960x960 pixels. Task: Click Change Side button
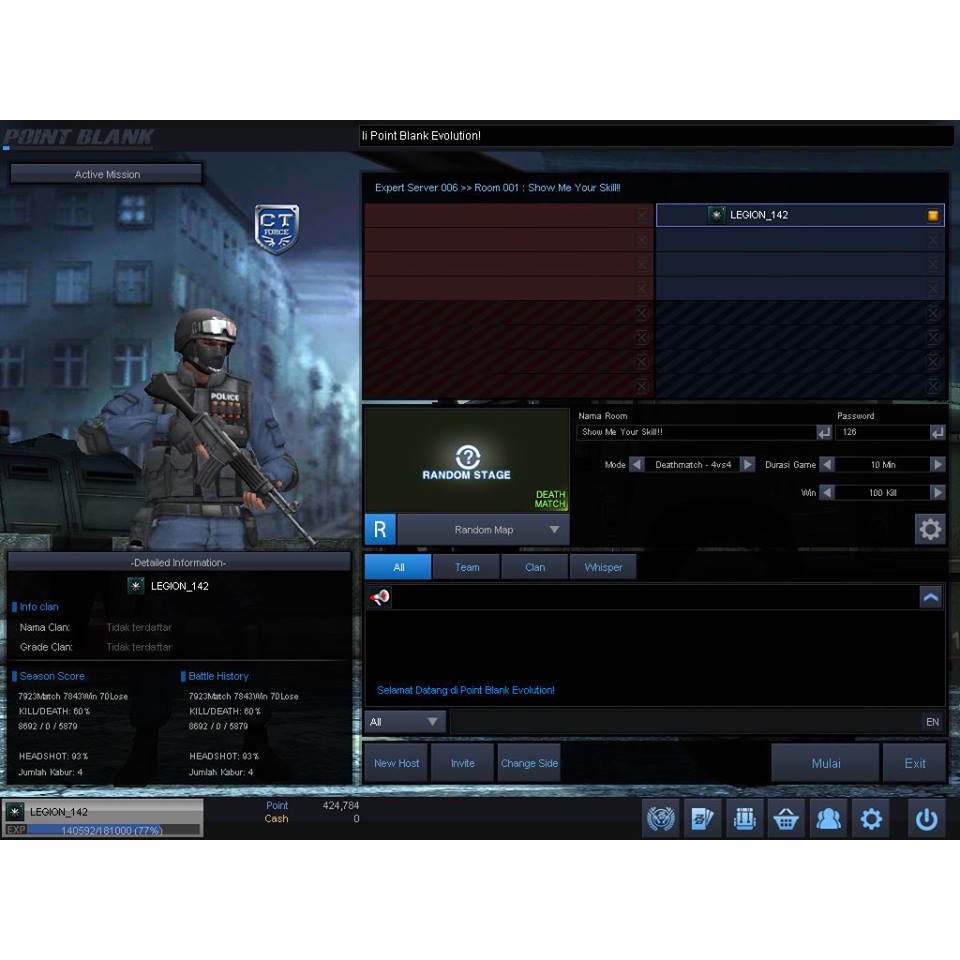pyautogui.click(x=529, y=762)
